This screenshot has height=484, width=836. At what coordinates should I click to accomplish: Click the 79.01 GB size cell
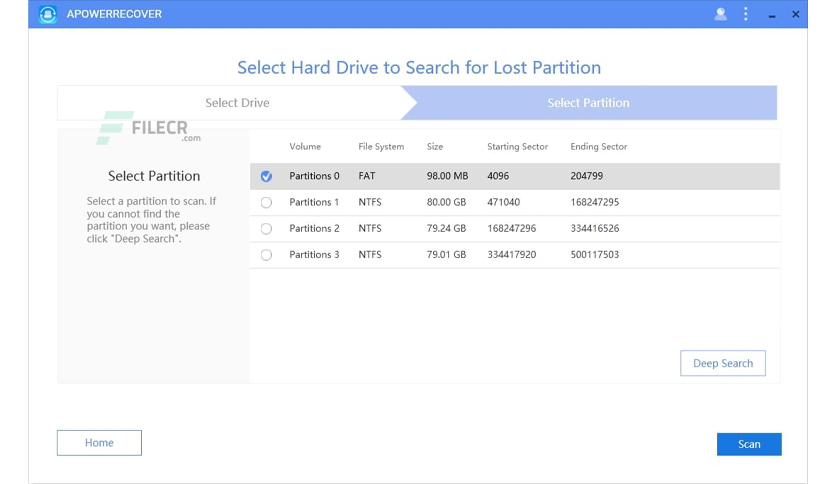pos(446,254)
